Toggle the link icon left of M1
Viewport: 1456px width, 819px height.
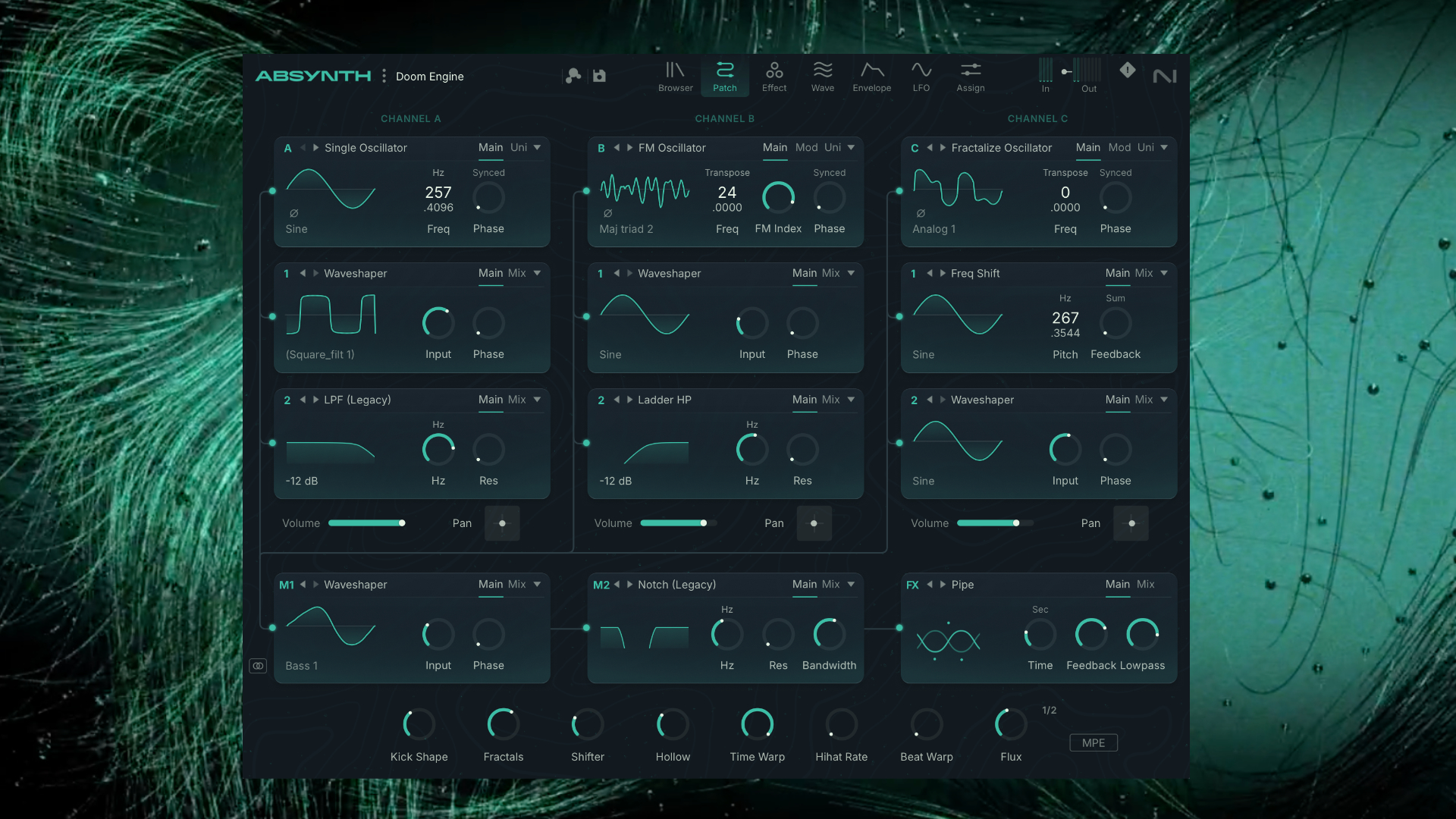(258, 666)
